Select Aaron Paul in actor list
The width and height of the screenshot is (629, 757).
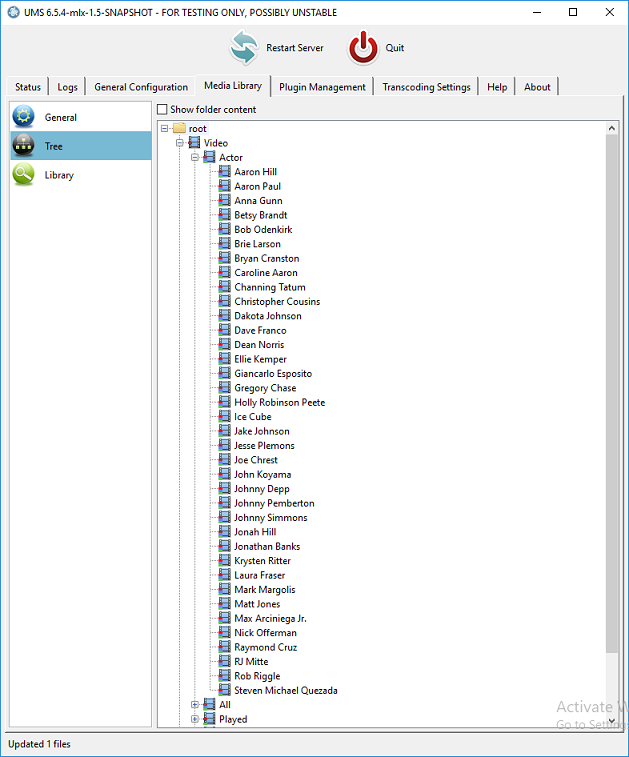(257, 186)
